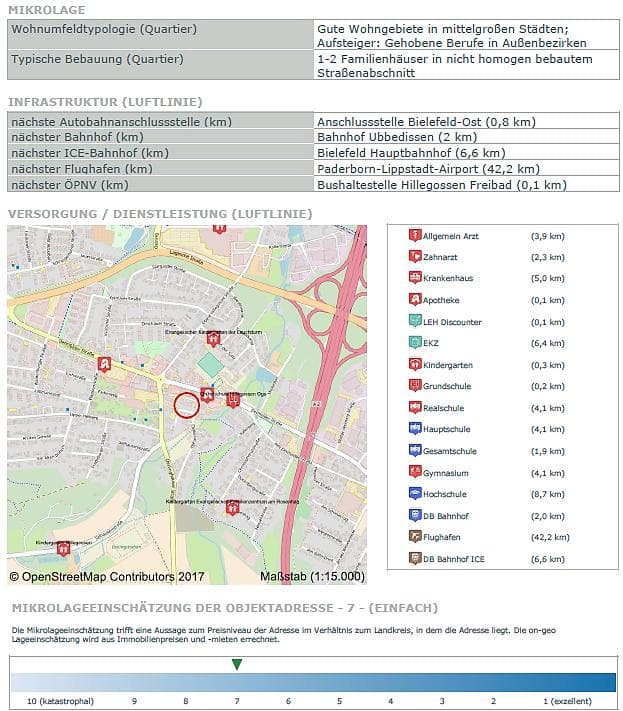Click the DB Bahnhof legend icon
Viewport: 623px width, 711px height.
tap(415, 515)
